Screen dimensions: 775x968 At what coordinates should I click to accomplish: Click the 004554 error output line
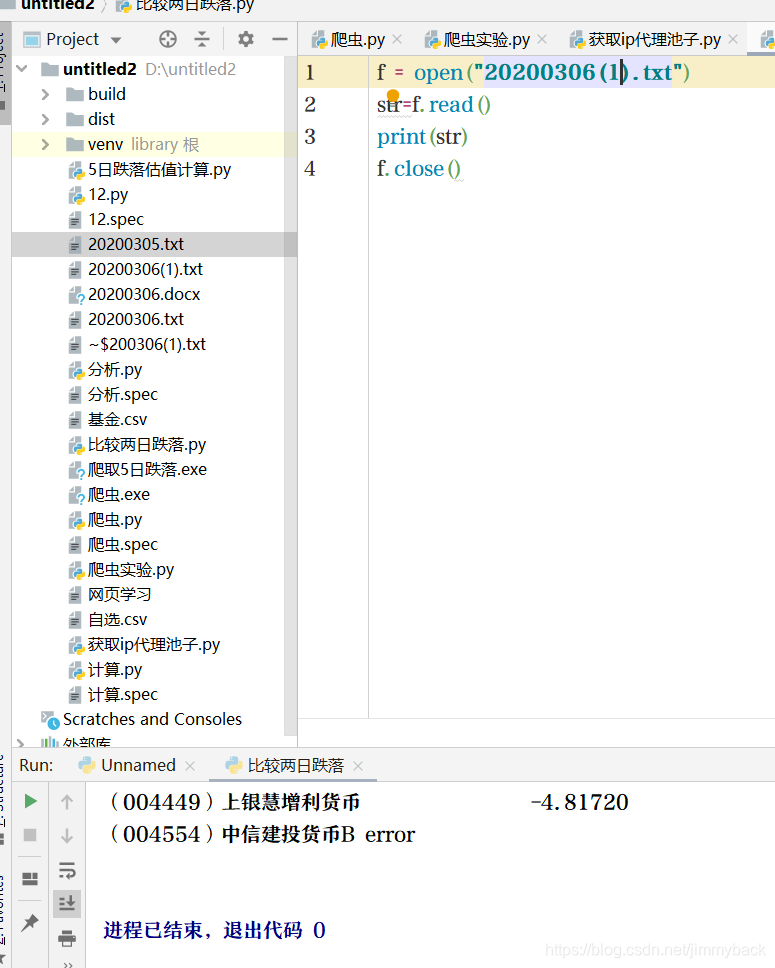(262, 835)
